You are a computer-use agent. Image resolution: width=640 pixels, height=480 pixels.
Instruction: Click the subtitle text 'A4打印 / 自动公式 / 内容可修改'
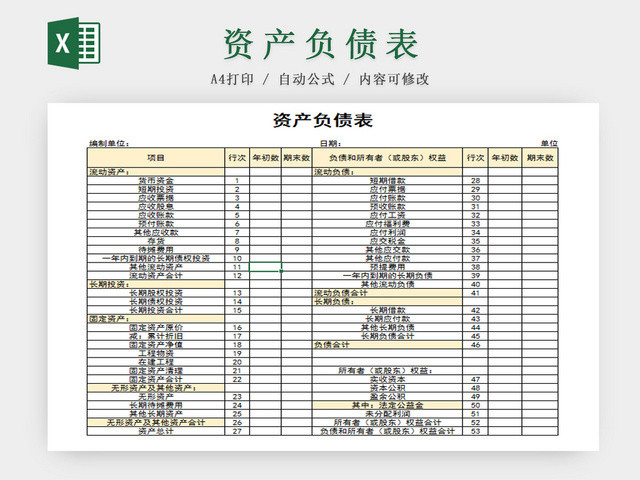(320, 79)
